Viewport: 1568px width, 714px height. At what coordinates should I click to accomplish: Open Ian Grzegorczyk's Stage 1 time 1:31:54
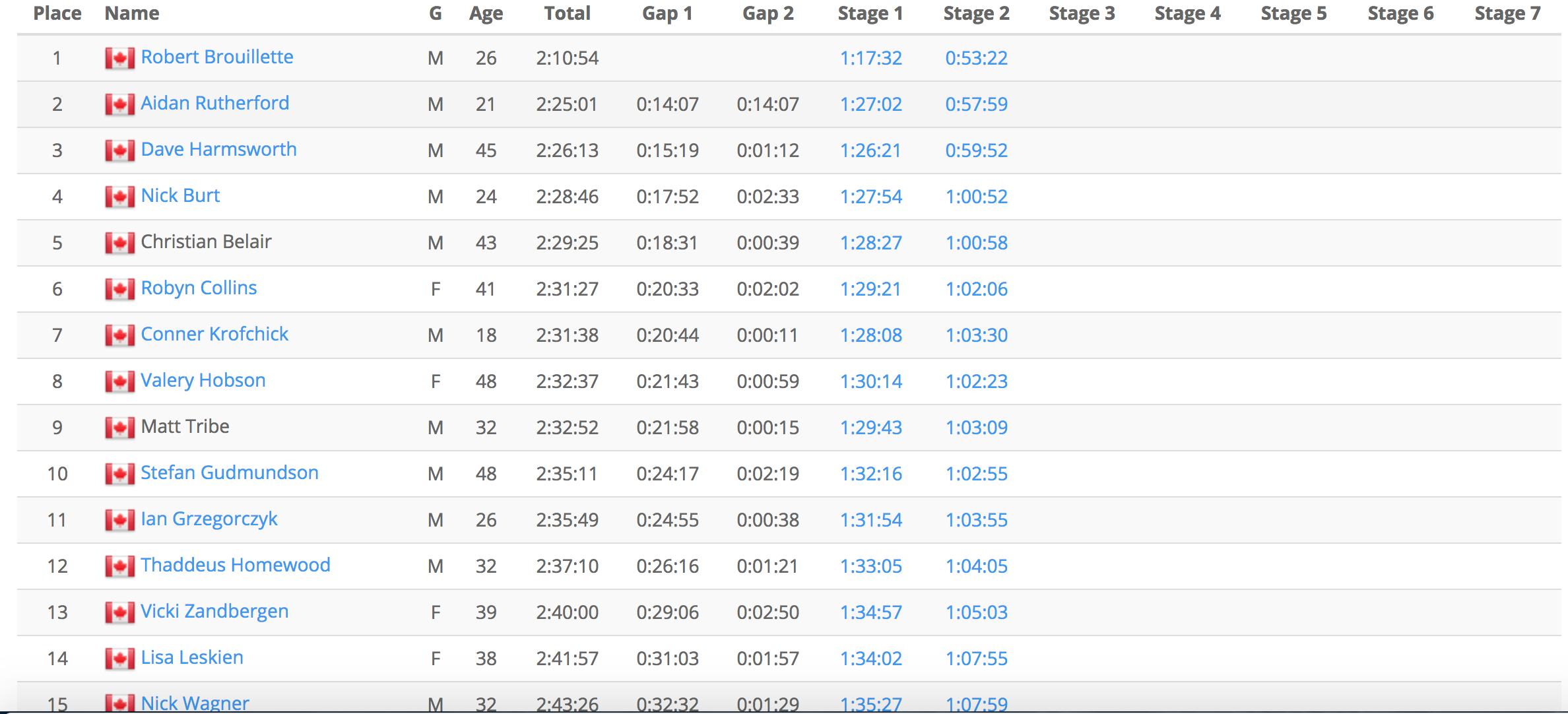point(870,520)
